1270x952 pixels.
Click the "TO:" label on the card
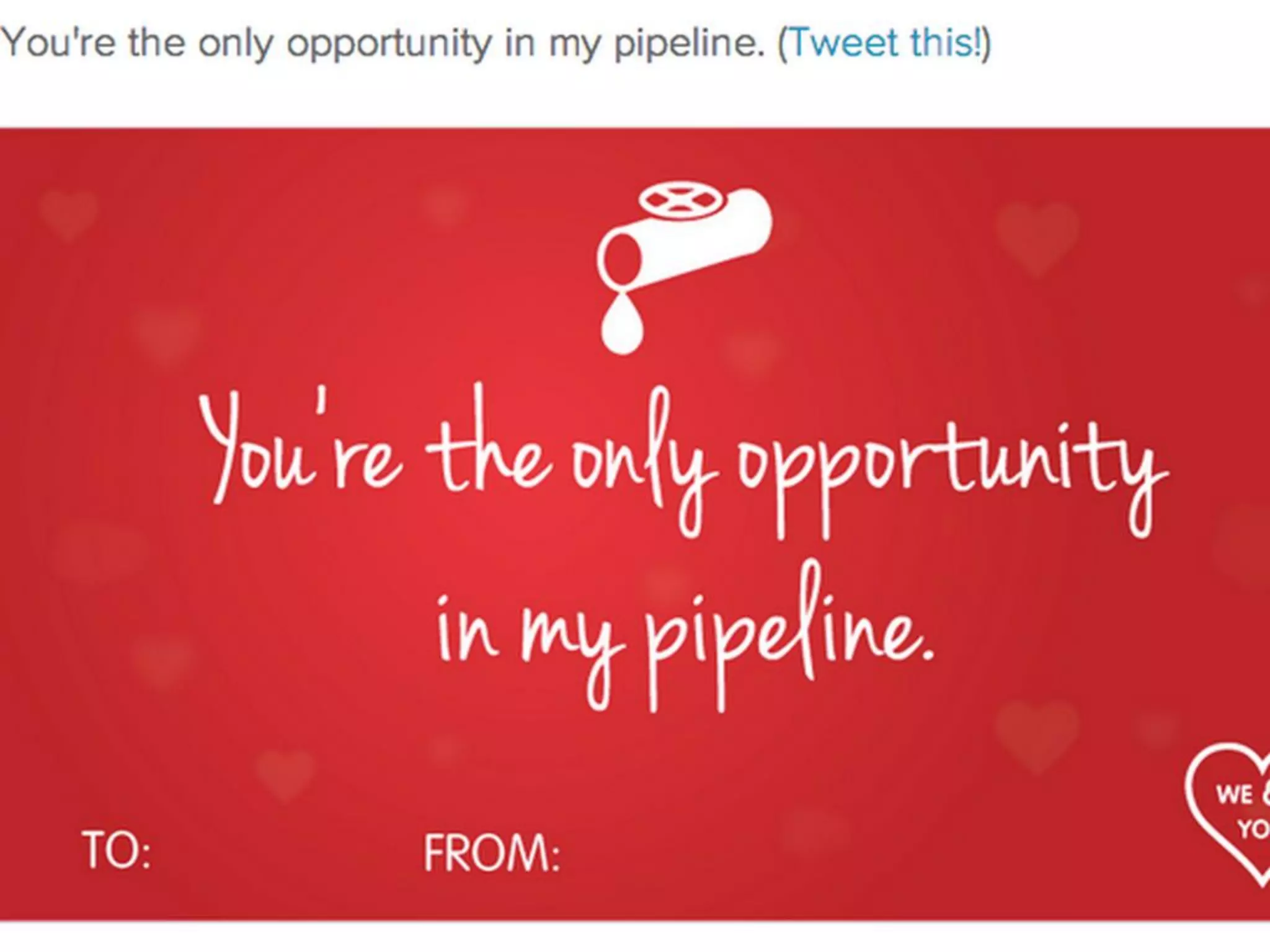116,851
